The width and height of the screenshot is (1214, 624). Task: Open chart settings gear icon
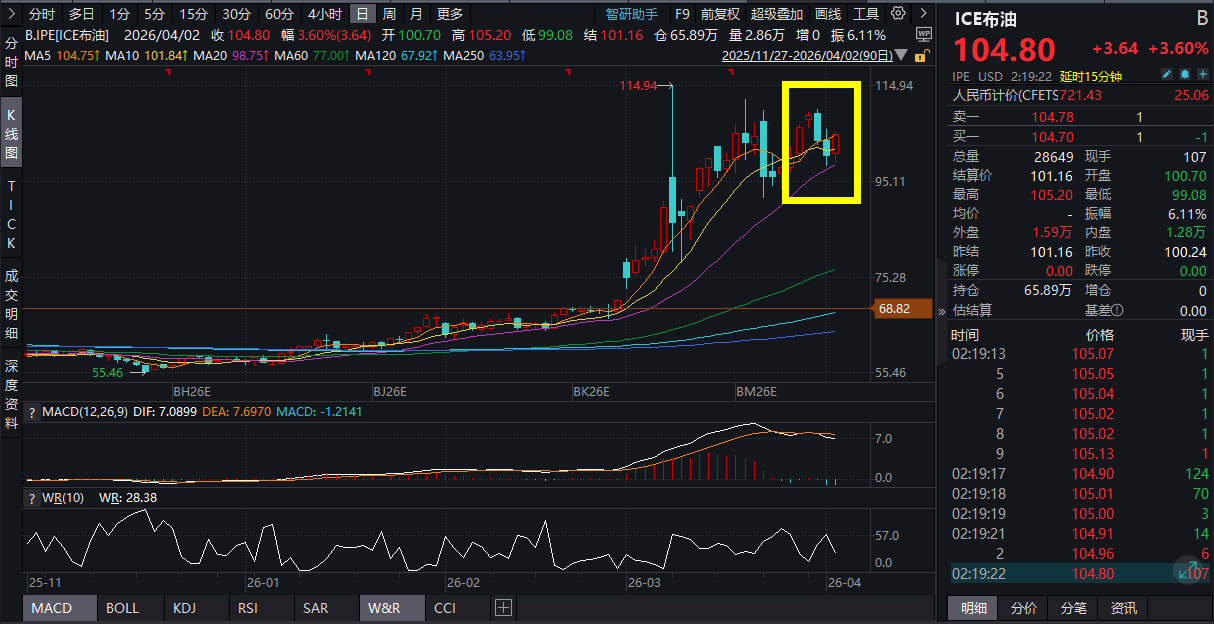[x=898, y=14]
